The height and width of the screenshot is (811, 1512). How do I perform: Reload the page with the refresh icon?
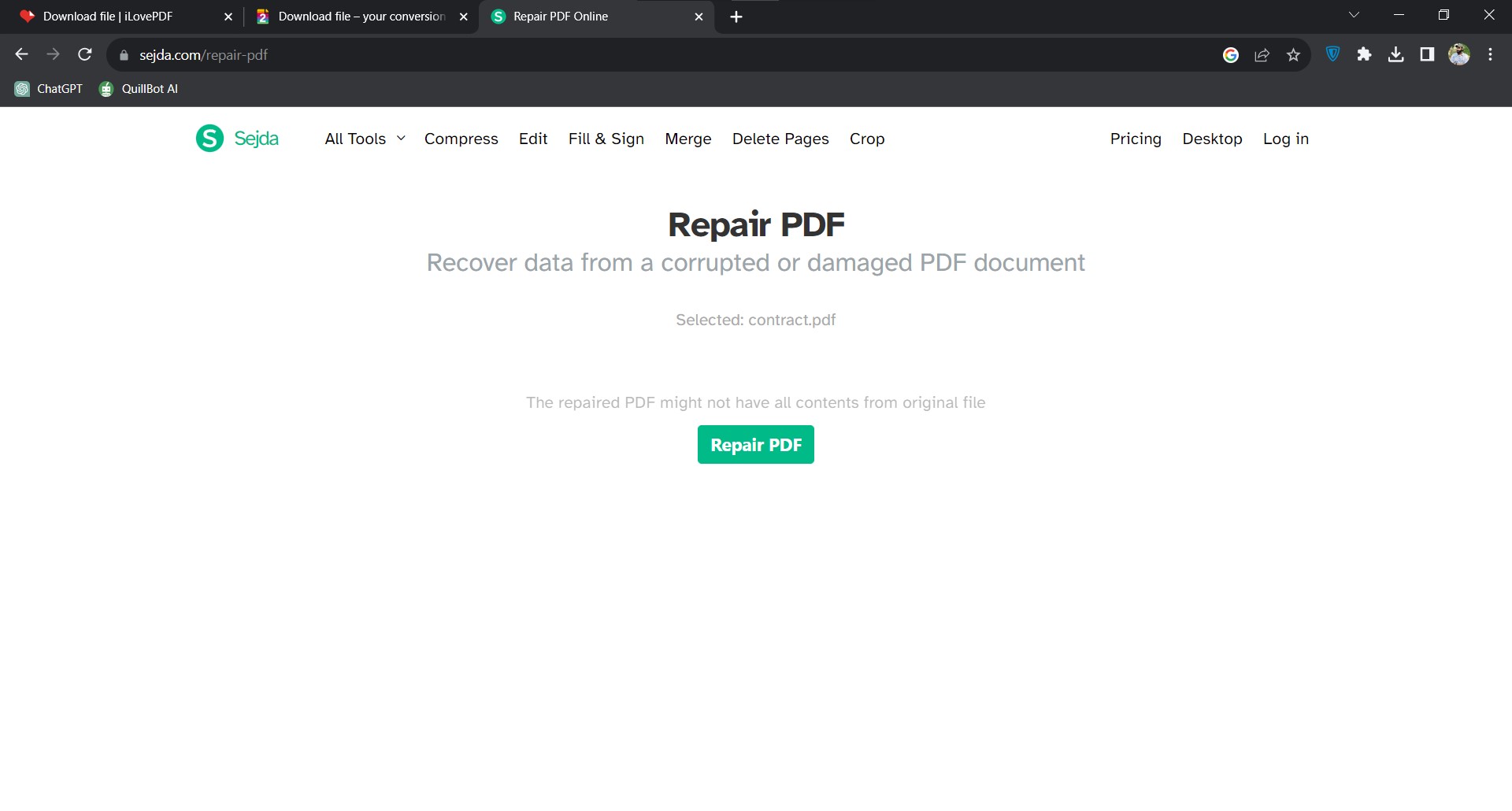[84, 54]
